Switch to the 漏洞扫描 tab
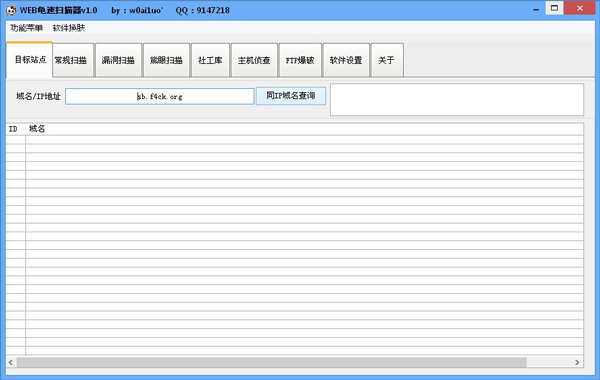The height and width of the screenshot is (380, 600). coord(118,60)
